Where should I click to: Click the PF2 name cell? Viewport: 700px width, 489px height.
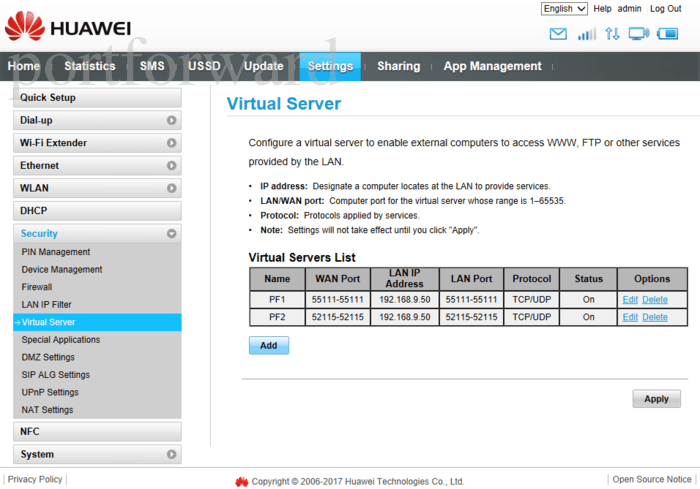coord(277,317)
